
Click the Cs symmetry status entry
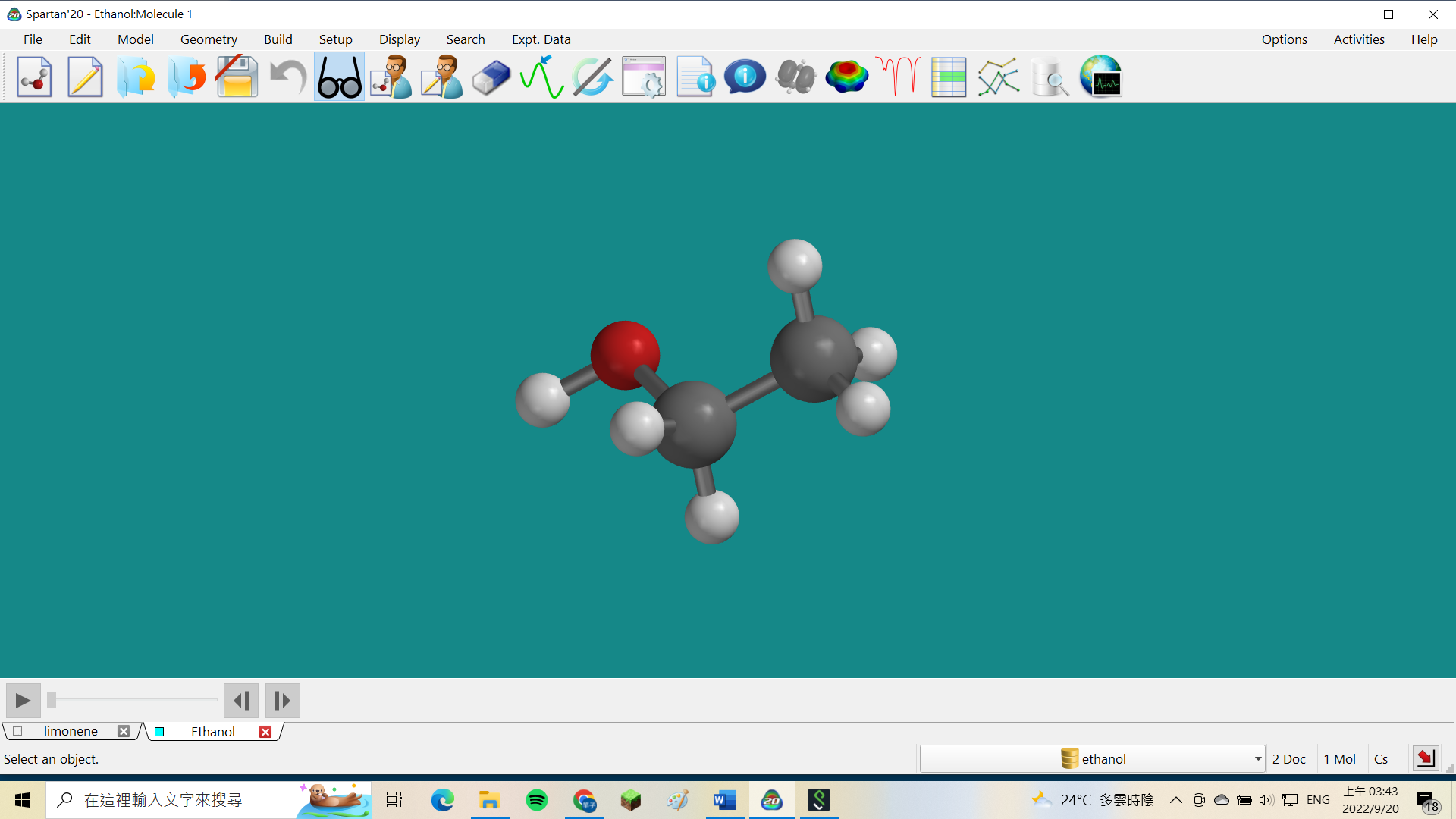point(1381,759)
